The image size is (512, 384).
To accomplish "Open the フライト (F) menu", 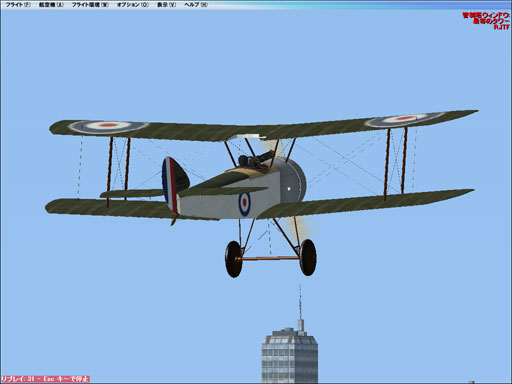I will tap(18, 5).
